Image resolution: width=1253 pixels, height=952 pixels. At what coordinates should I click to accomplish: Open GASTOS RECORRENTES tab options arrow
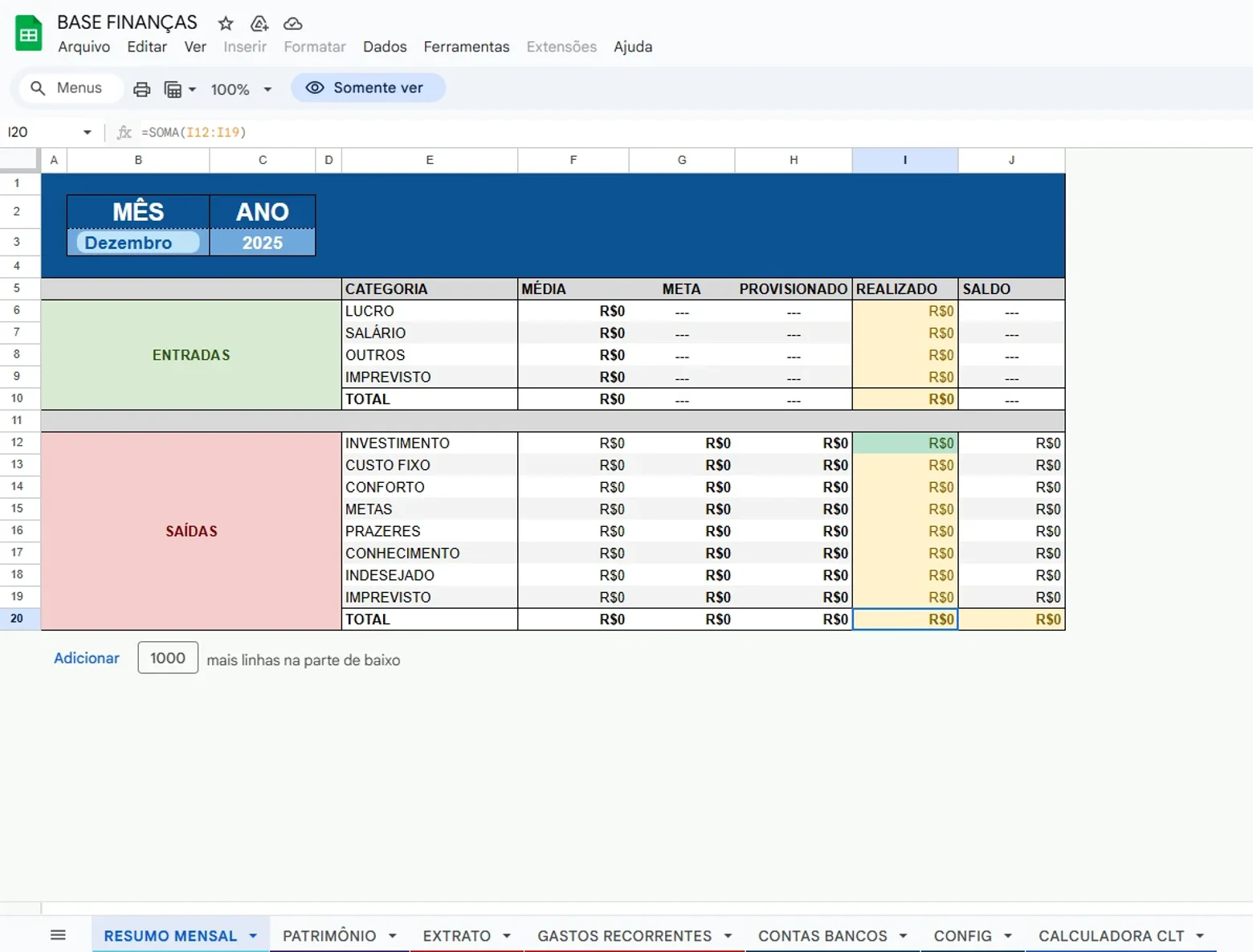coord(728,936)
